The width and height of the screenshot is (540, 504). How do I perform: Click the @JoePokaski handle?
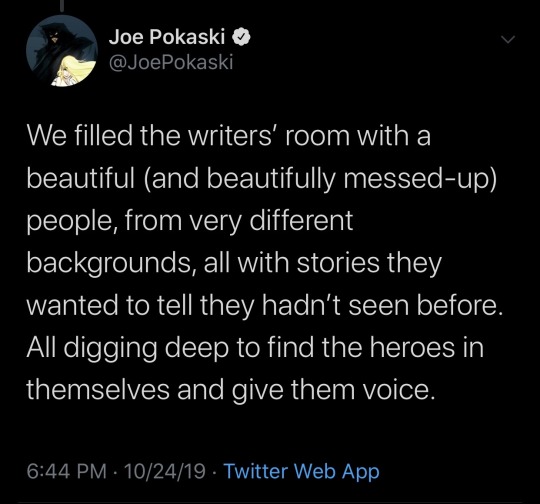171,62
